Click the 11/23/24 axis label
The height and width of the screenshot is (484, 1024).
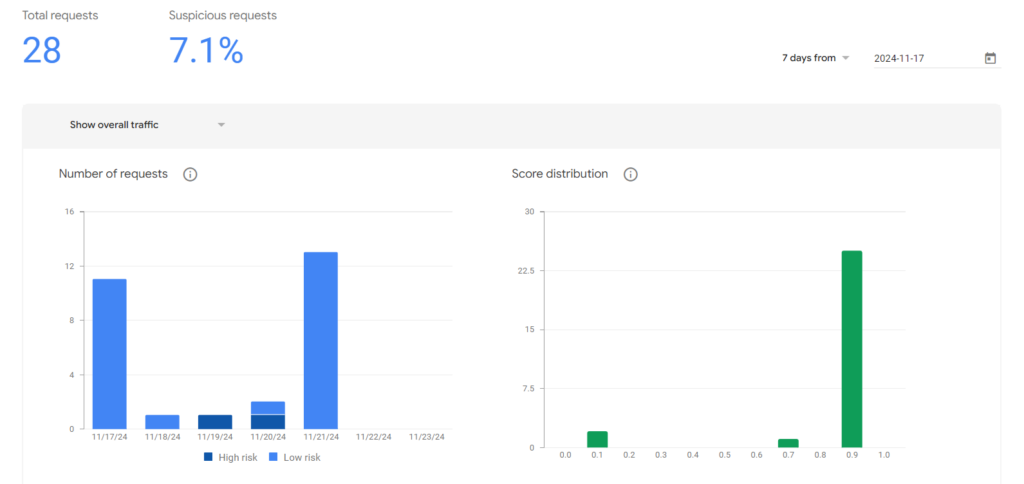tap(426, 437)
